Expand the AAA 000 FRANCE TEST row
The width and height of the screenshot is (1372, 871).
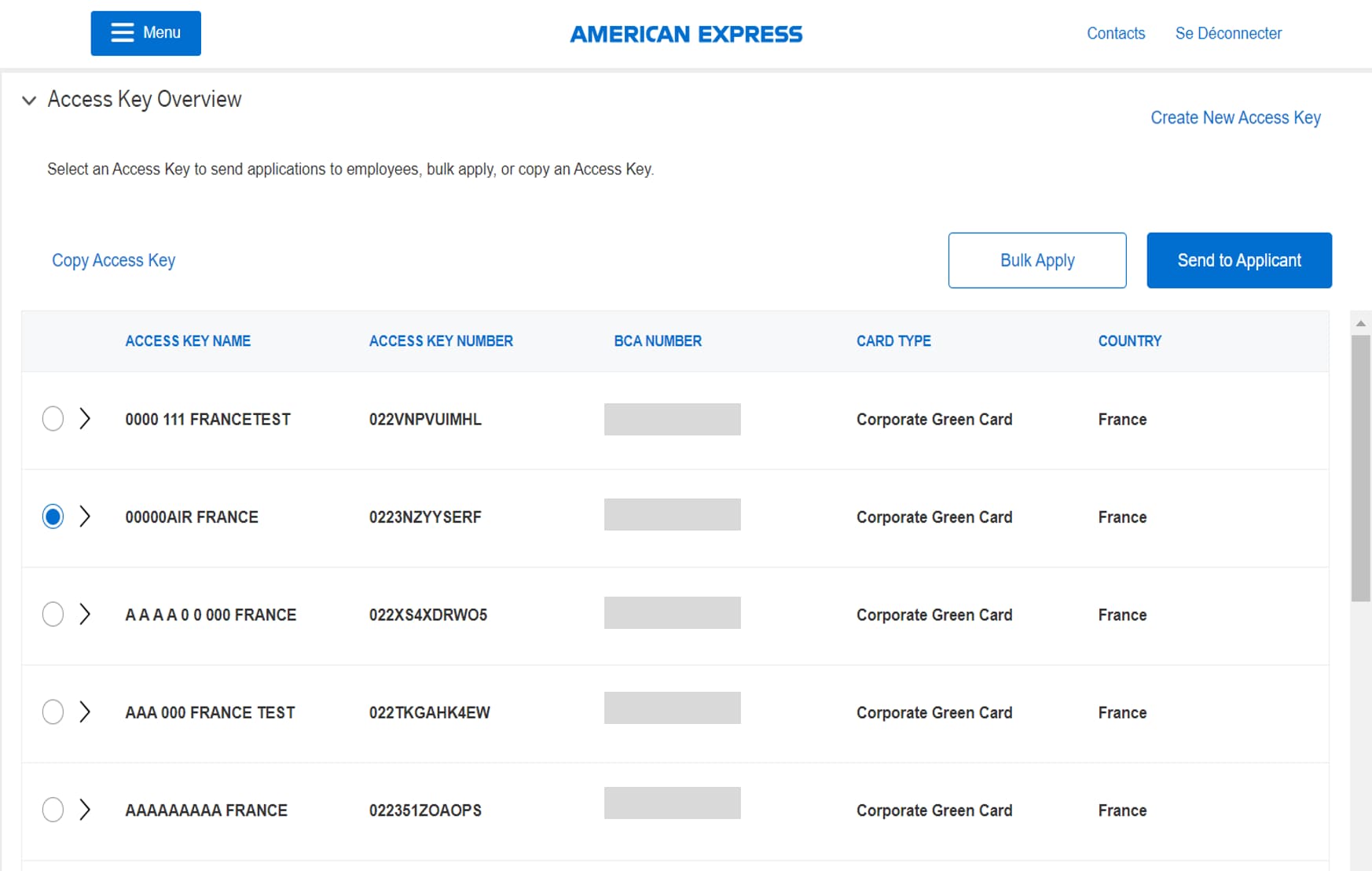point(85,711)
